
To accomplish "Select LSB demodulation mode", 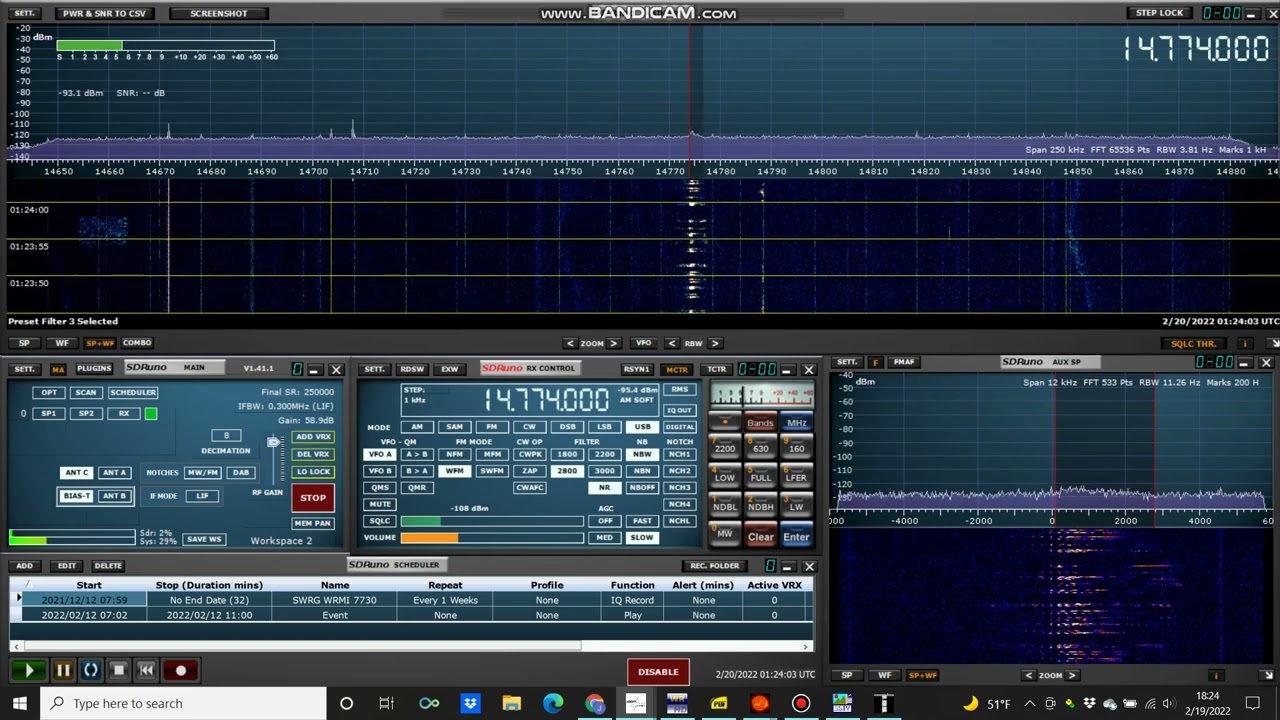I will point(604,427).
